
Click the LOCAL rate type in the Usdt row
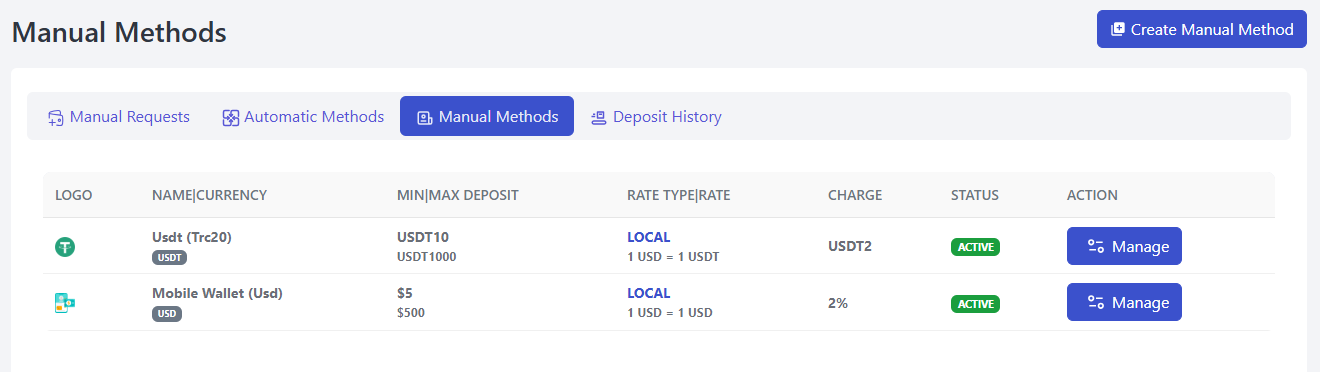pos(649,237)
